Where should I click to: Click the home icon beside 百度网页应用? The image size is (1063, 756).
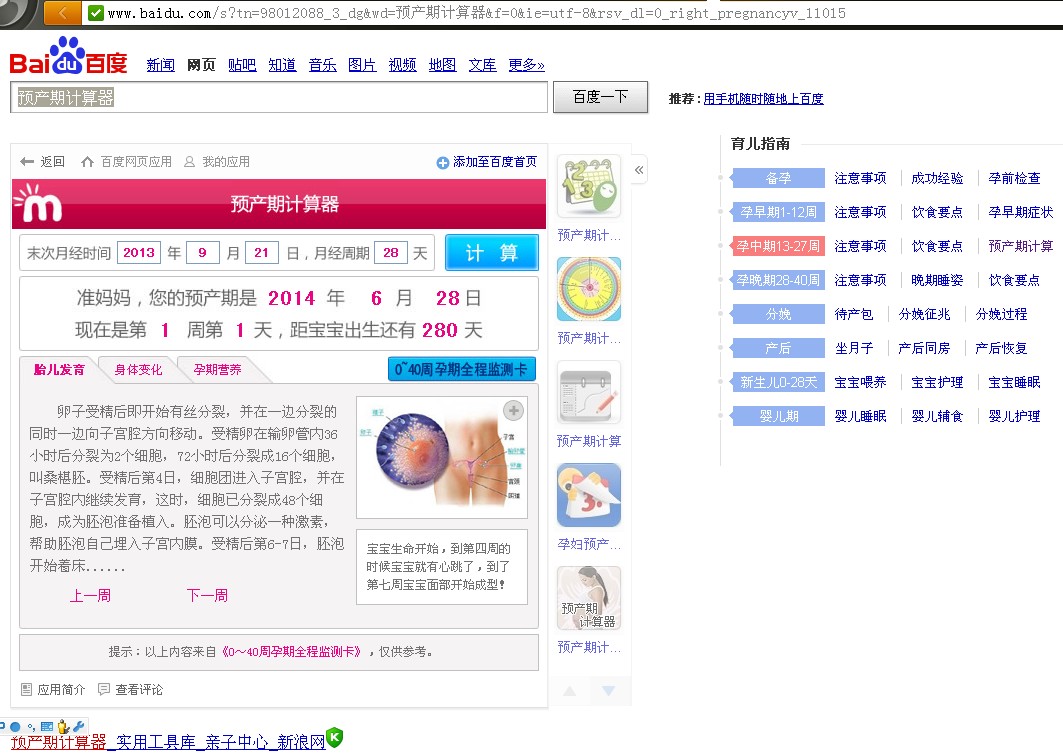pos(87,161)
